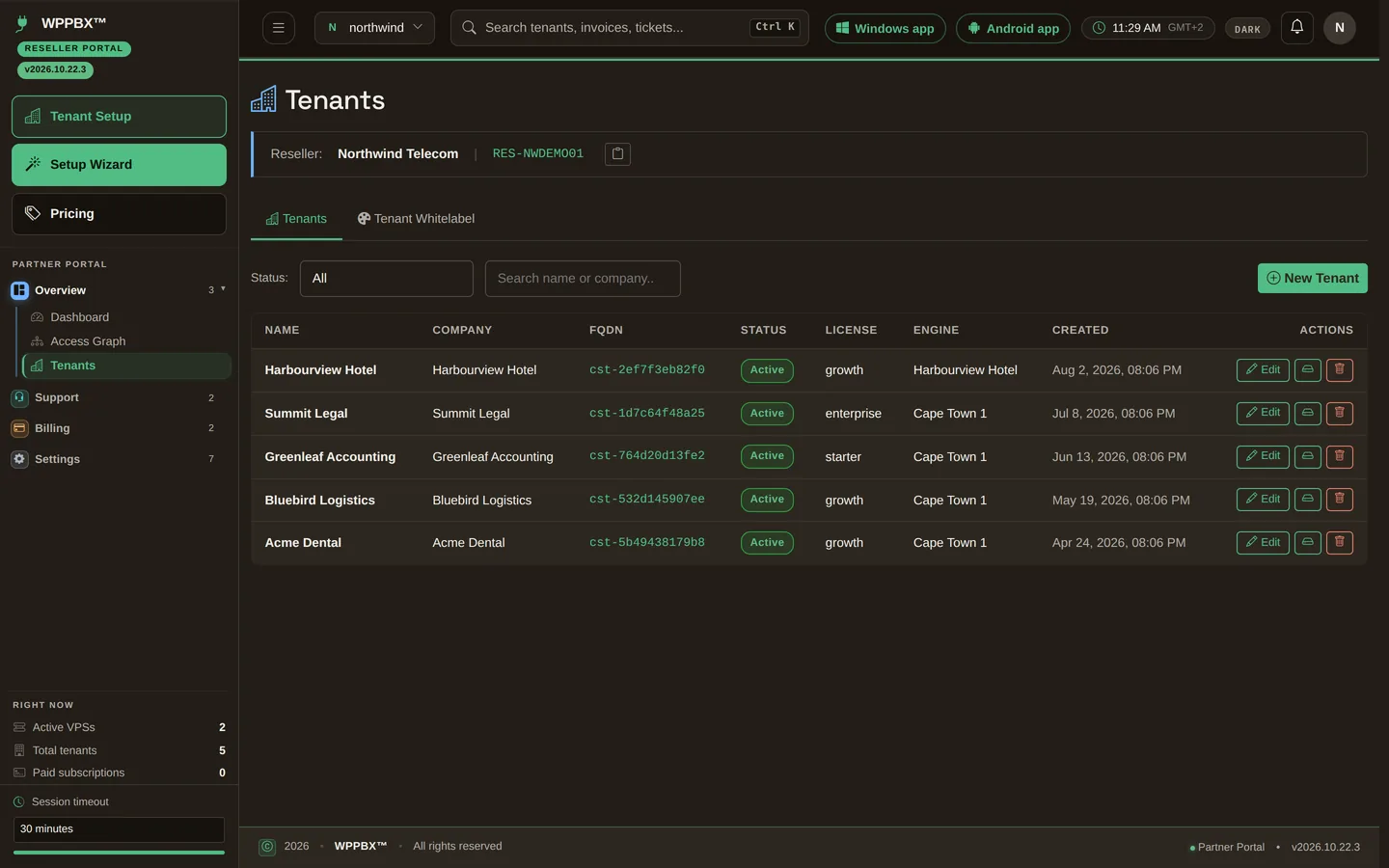Image resolution: width=1389 pixels, height=868 pixels.
Task: Click the Billing card icon
Action: 19,428
